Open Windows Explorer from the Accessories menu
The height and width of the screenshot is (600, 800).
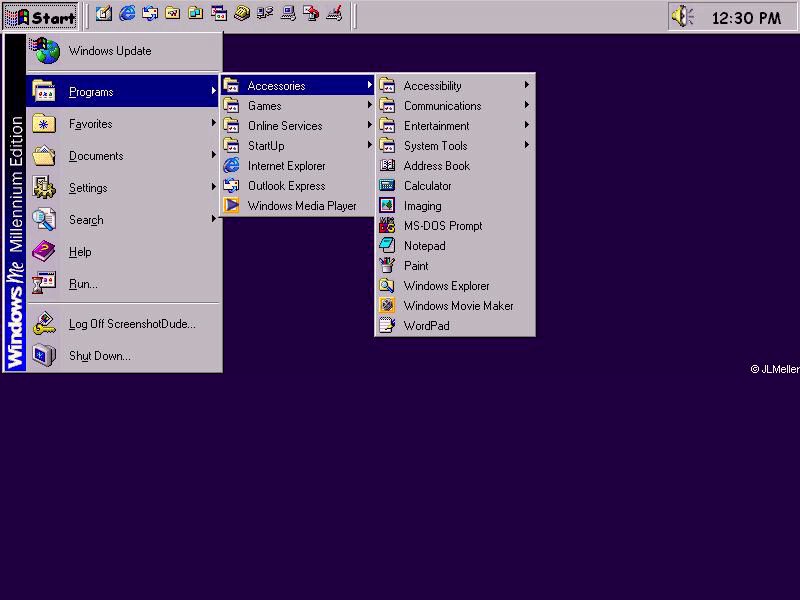(x=455, y=286)
